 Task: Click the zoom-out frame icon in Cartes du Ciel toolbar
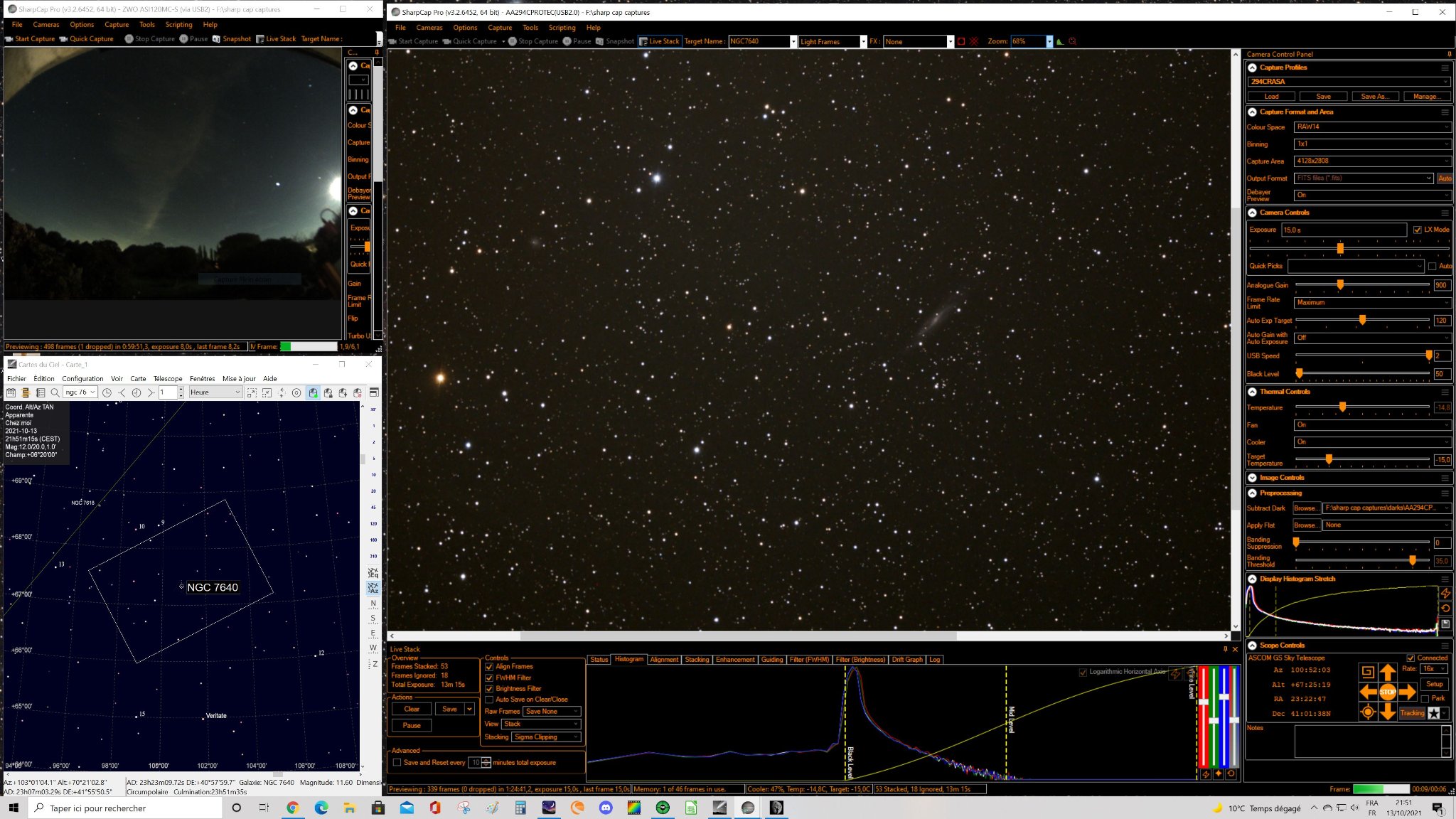tap(267, 392)
